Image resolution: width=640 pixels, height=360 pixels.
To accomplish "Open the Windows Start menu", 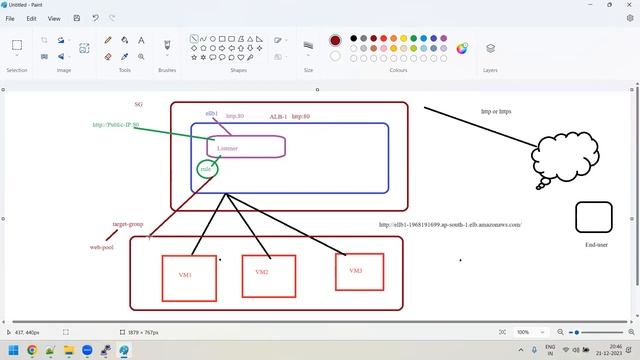I will click(x=13, y=350).
